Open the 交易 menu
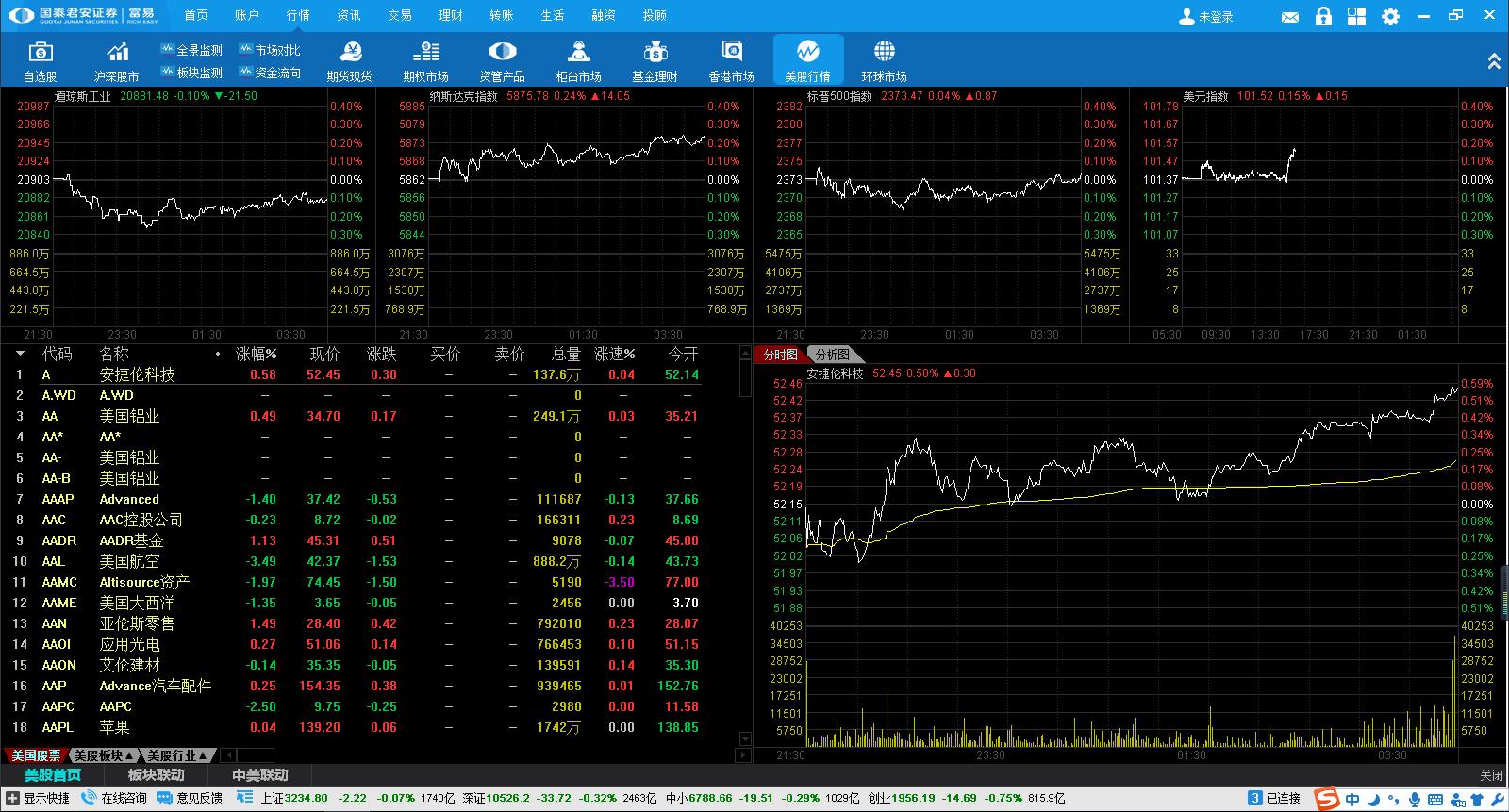The width and height of the screenshot is (1509, 812). click(x=400, y=15)
